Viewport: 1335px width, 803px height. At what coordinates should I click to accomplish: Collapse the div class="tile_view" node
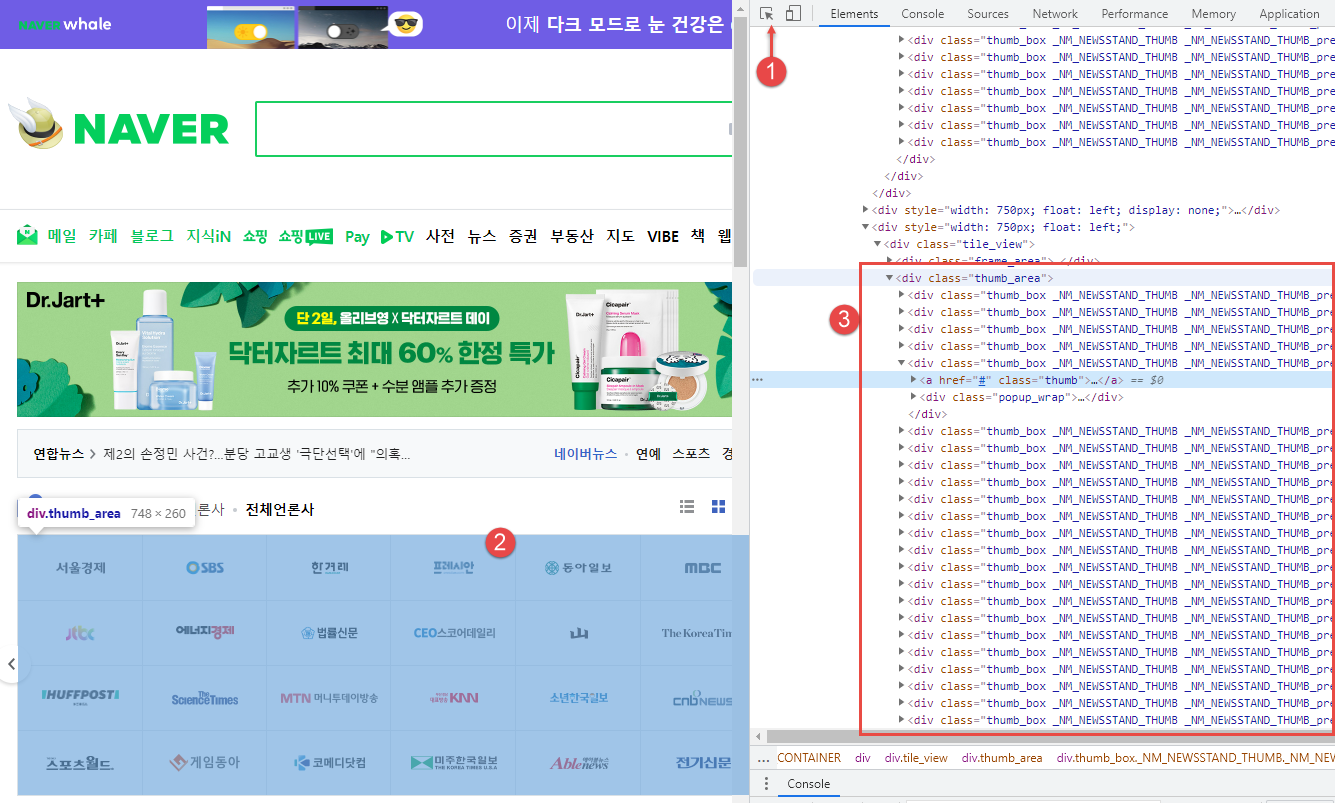(877, 244)
